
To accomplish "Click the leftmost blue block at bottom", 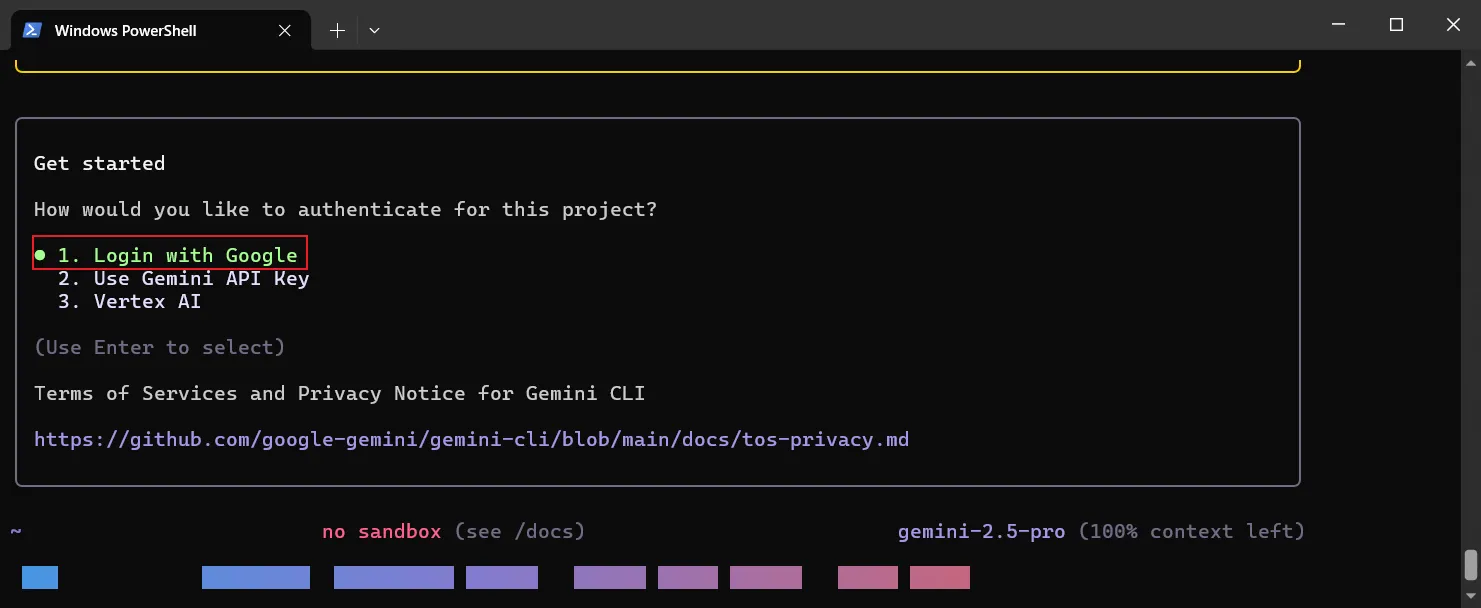I will click(x=40, y=577).
